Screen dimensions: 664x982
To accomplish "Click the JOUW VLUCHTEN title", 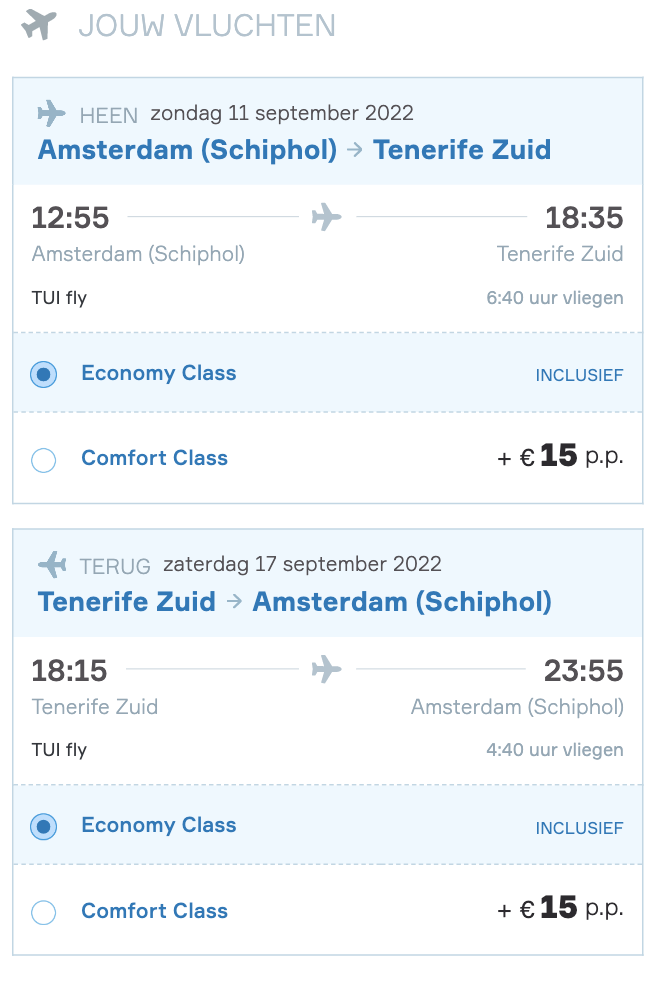I will pos(207,26).
